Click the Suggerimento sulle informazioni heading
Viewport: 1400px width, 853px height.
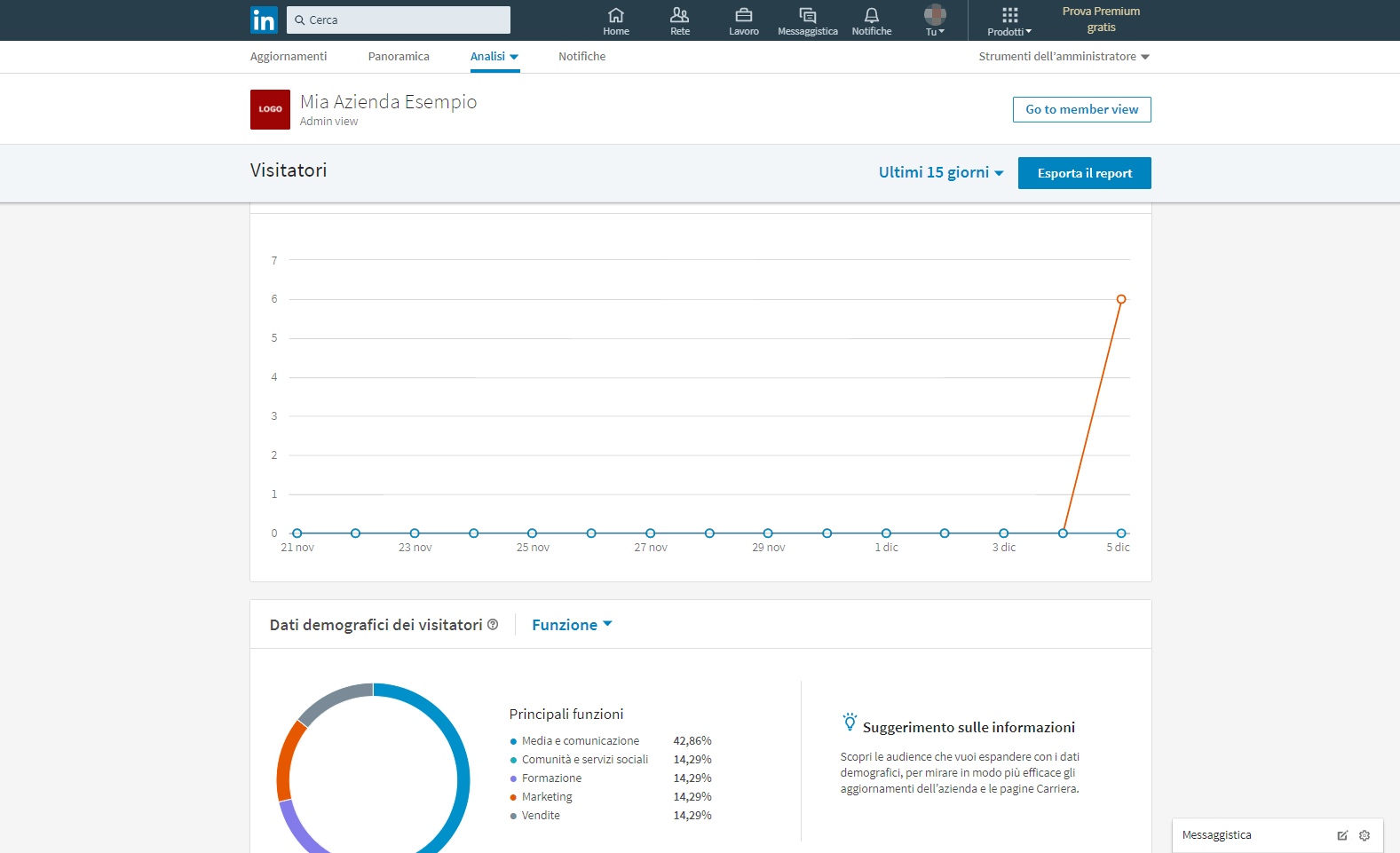click(969, 727)
